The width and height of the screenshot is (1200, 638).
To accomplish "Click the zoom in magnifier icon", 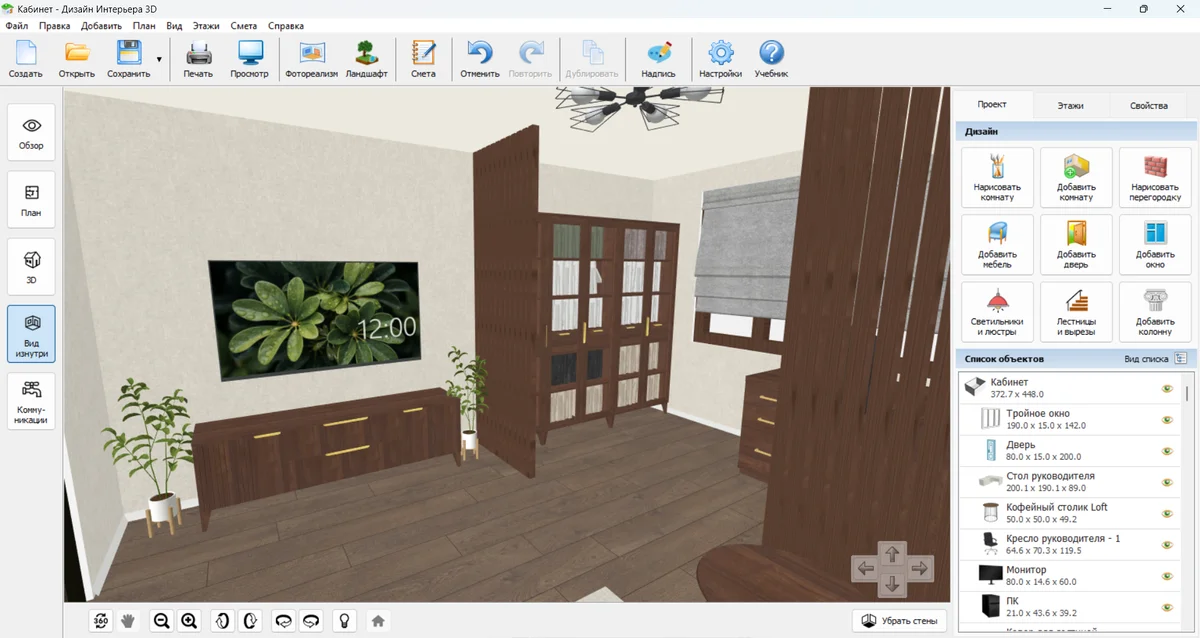I will pyautogui.click(x=189, y=621).
